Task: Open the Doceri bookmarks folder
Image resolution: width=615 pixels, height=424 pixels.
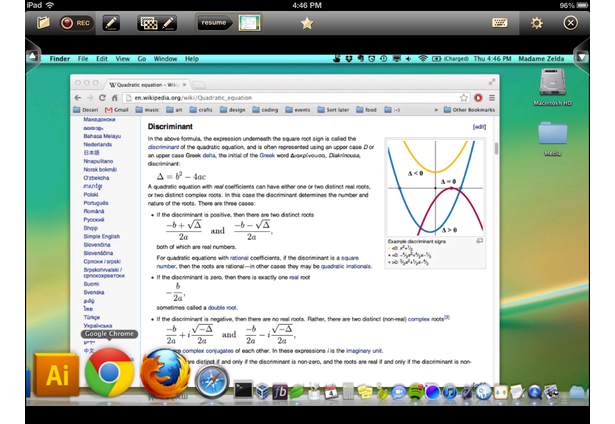Action: click(x=86, y=110)
